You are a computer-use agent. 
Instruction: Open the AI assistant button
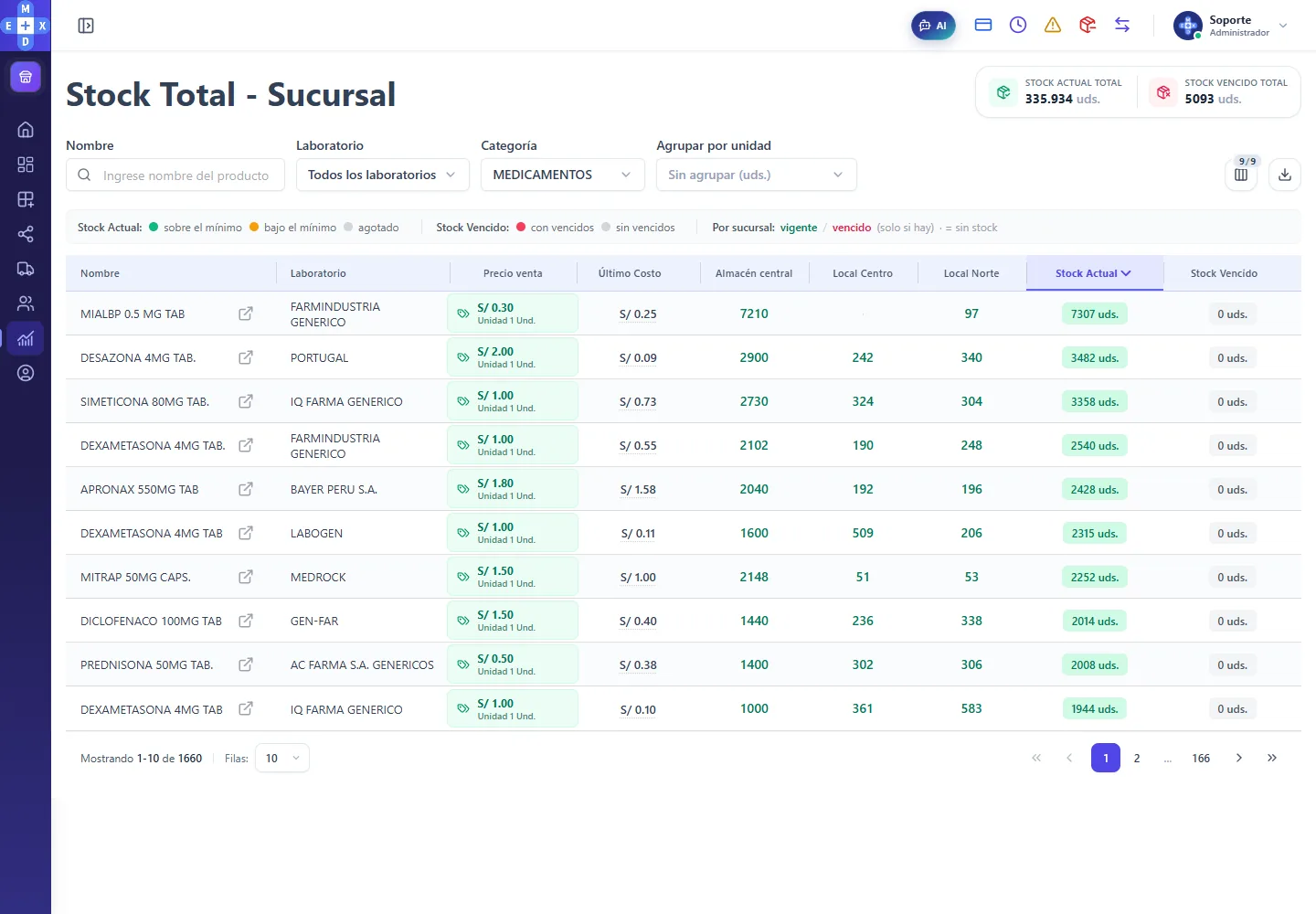pos(933,26)
